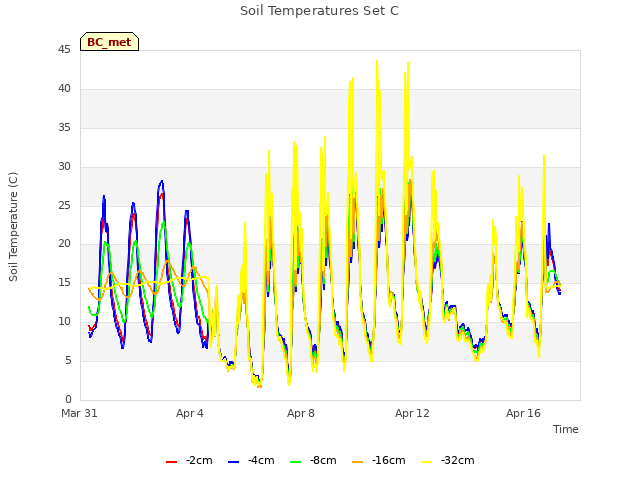Click the BC_met annotation label
640x480 pixels.
[x=109, y=42]
